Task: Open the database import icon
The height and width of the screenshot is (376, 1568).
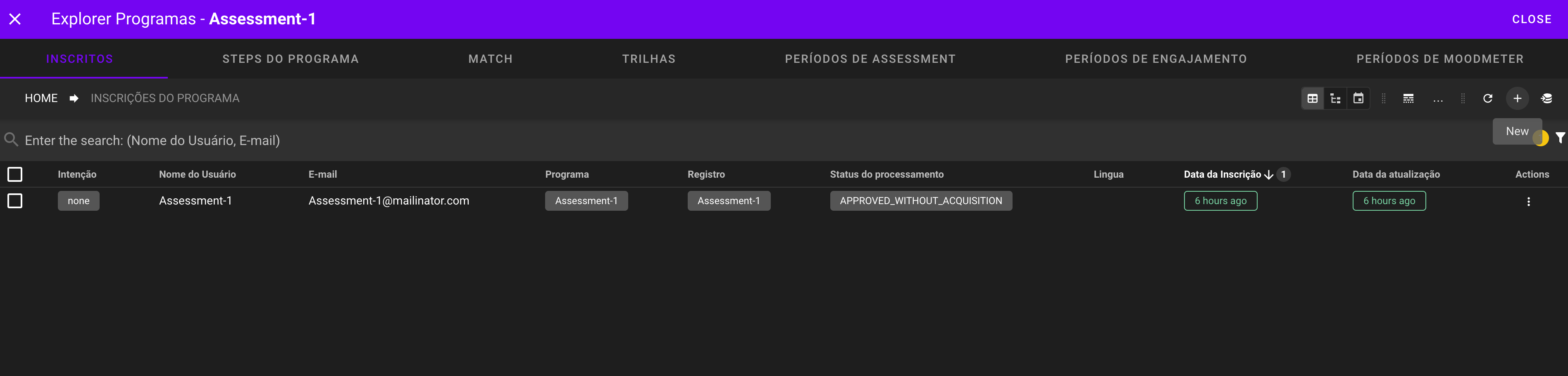Action: coord(1546,99)
